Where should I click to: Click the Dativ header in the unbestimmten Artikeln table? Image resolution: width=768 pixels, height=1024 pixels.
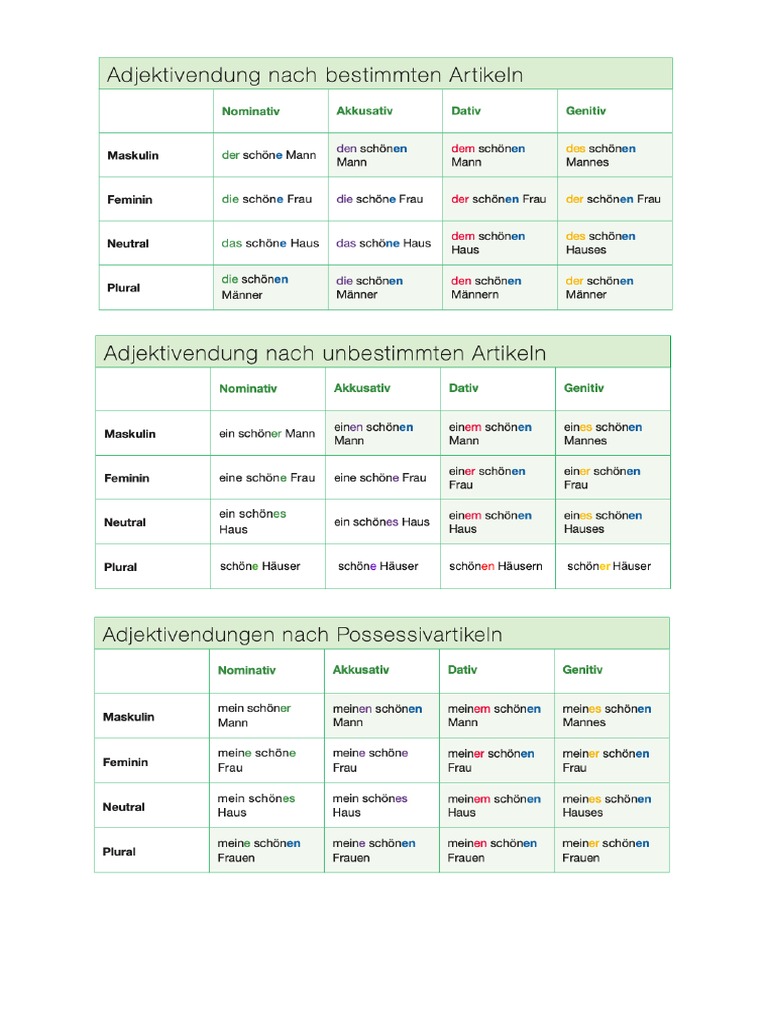(464, 388)
